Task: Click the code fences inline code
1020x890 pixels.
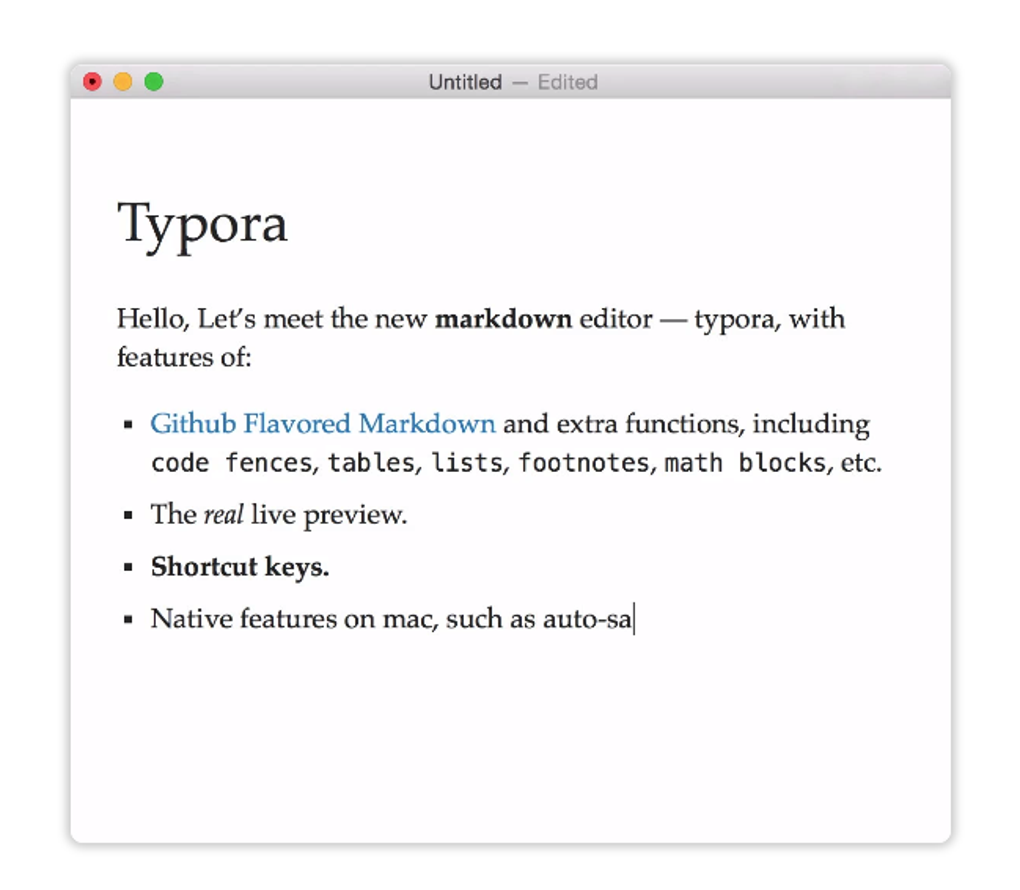Action: [x=232, y=463]
